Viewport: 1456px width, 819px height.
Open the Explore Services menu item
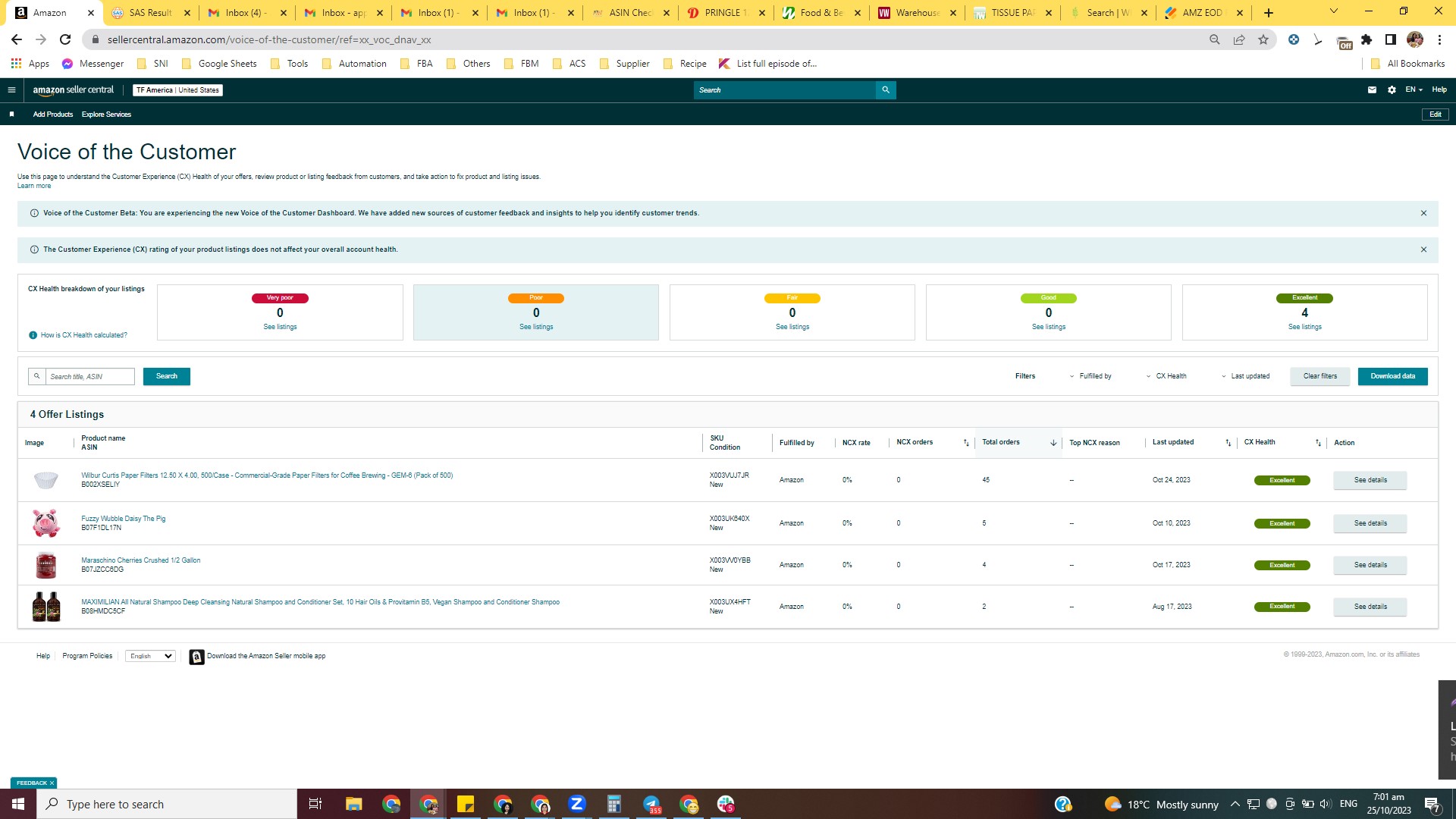click(106, 115)
